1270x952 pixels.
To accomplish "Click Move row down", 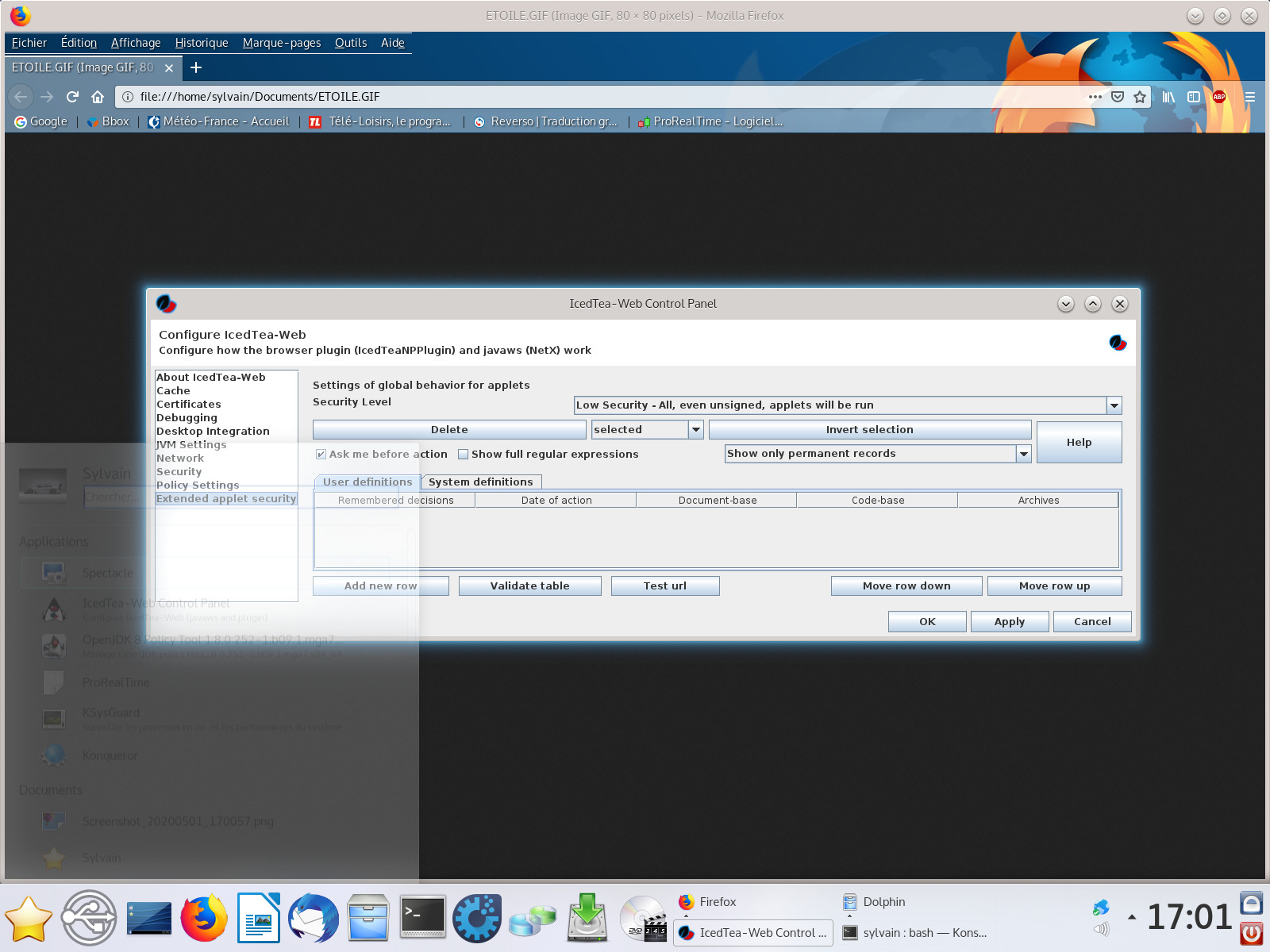I will tap(906, 586).
